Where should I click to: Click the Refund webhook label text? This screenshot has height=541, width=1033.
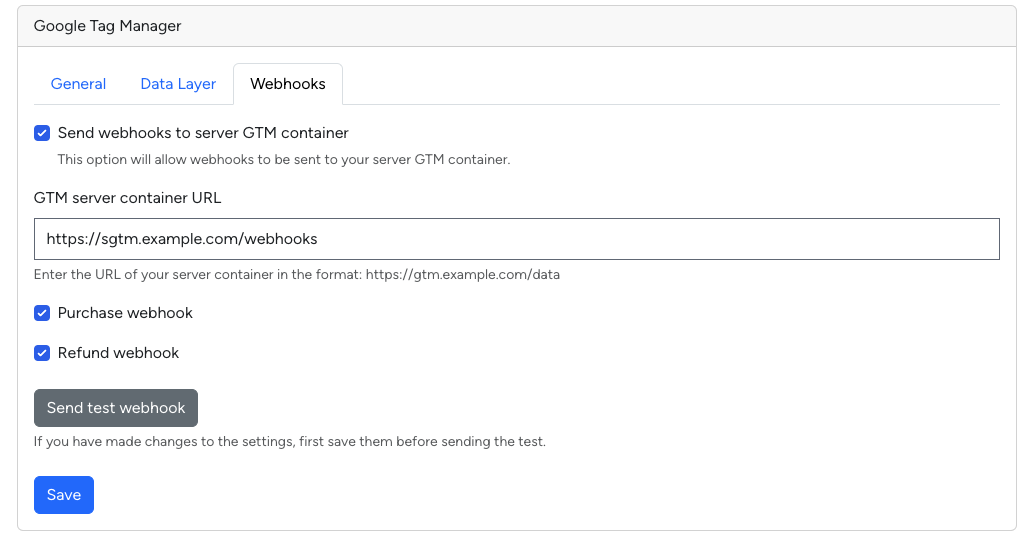[x=118, y=353]
